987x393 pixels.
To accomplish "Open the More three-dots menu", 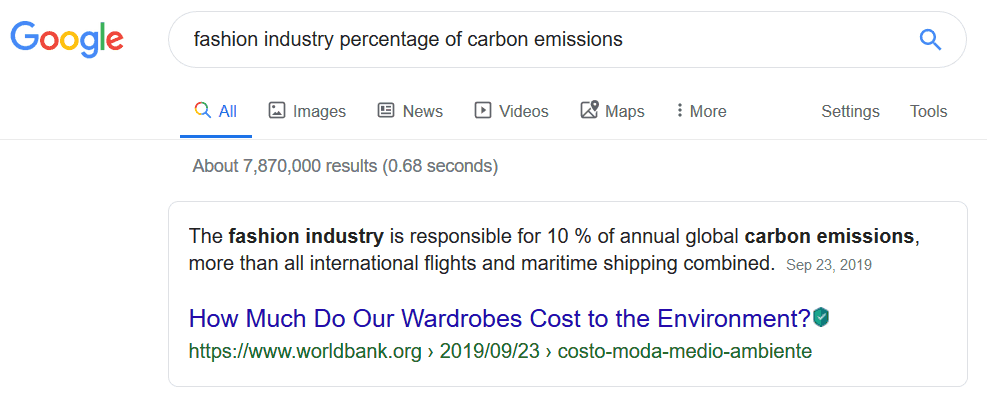I will 701,111.
